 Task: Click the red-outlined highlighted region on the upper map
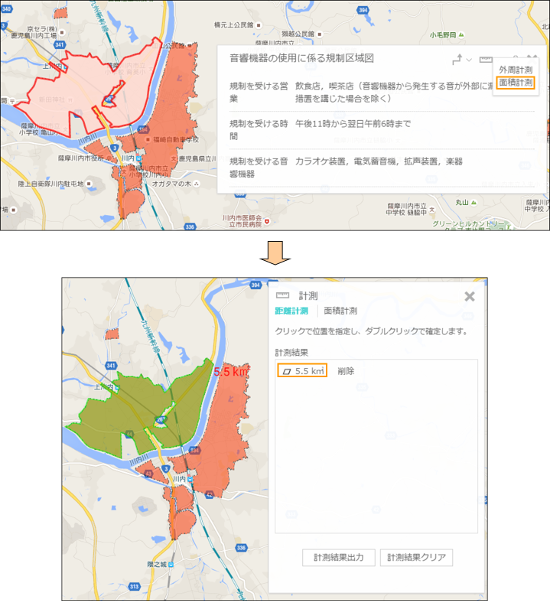pos(88,88)
